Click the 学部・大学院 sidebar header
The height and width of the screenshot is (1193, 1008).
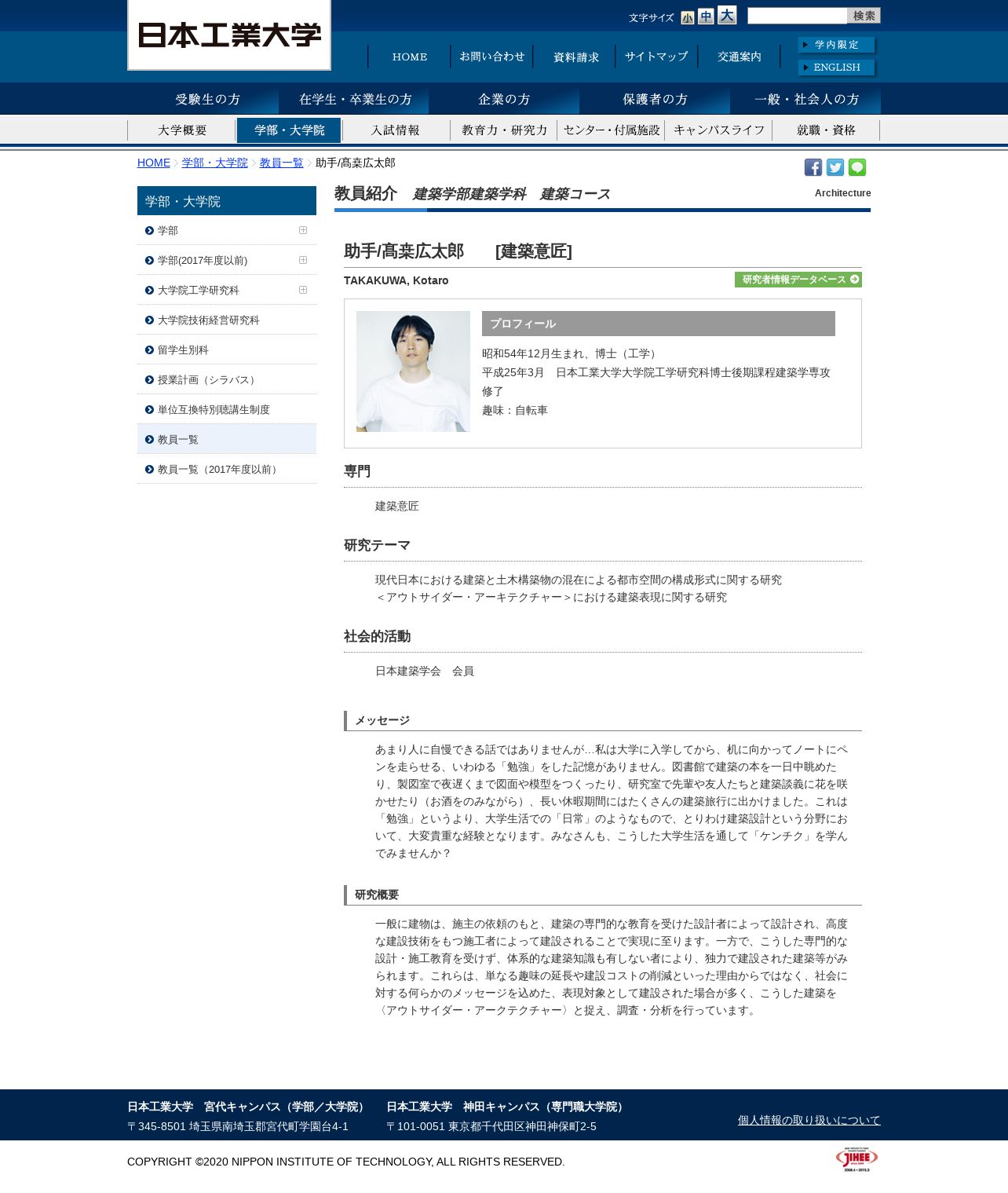pyautogui.click(x=227, y=200)
